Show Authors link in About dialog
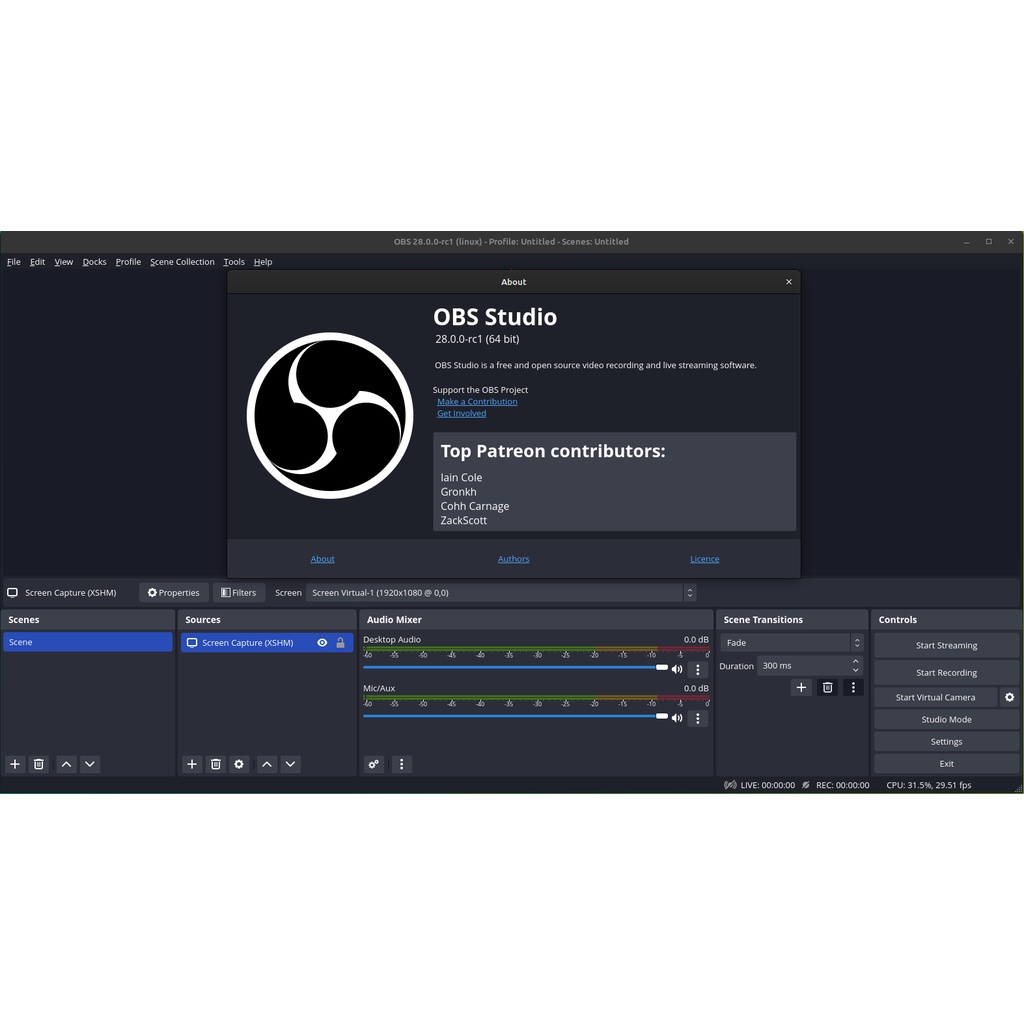The image size is (1024, 1024). (x=513, y=559)
